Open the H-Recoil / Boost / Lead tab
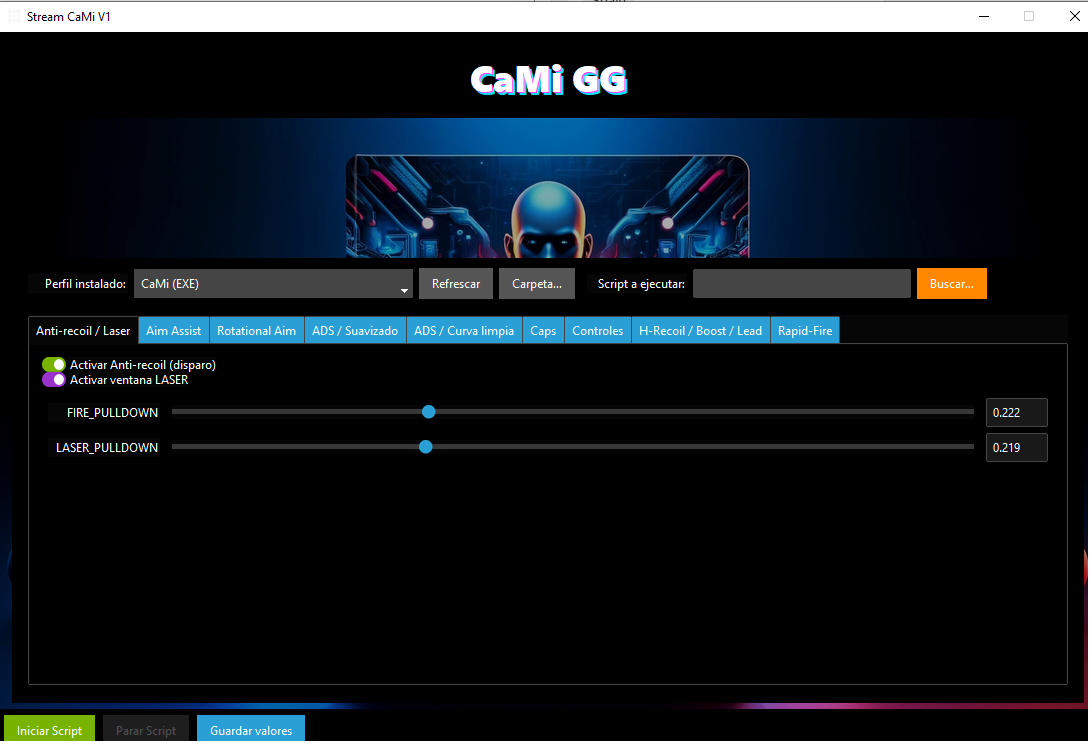 pos(700,330)
